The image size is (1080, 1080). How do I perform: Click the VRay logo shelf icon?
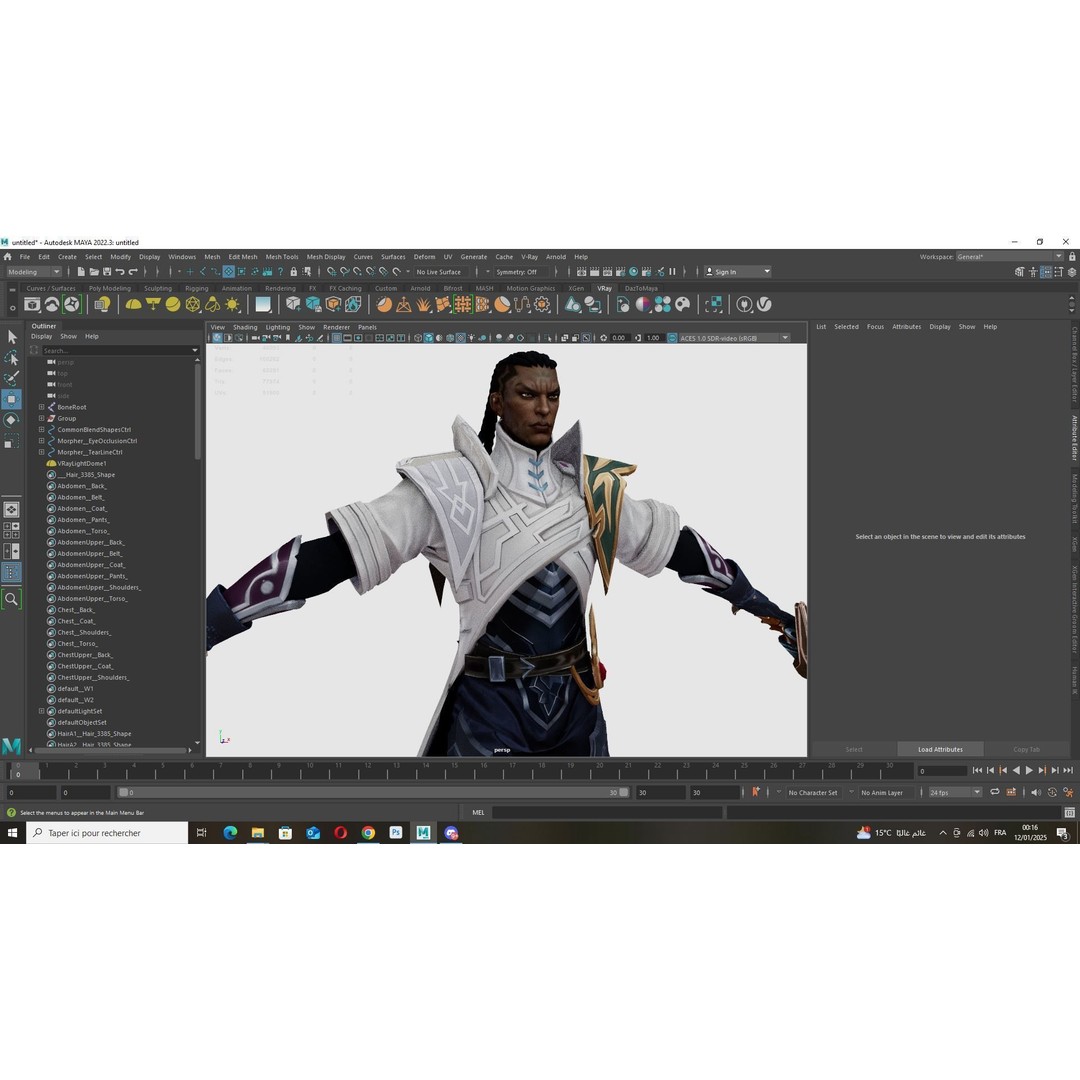coord(764,304)
